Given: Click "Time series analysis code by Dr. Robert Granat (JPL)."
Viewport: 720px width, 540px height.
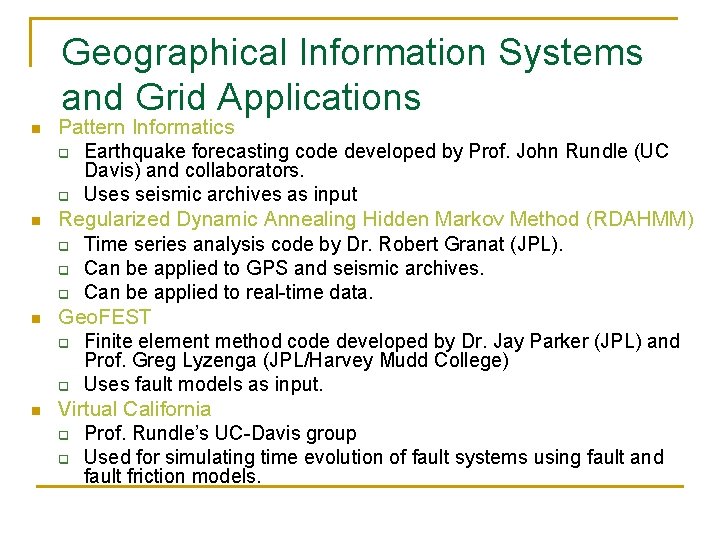Looking at the screenshot, I should [323, 244].
